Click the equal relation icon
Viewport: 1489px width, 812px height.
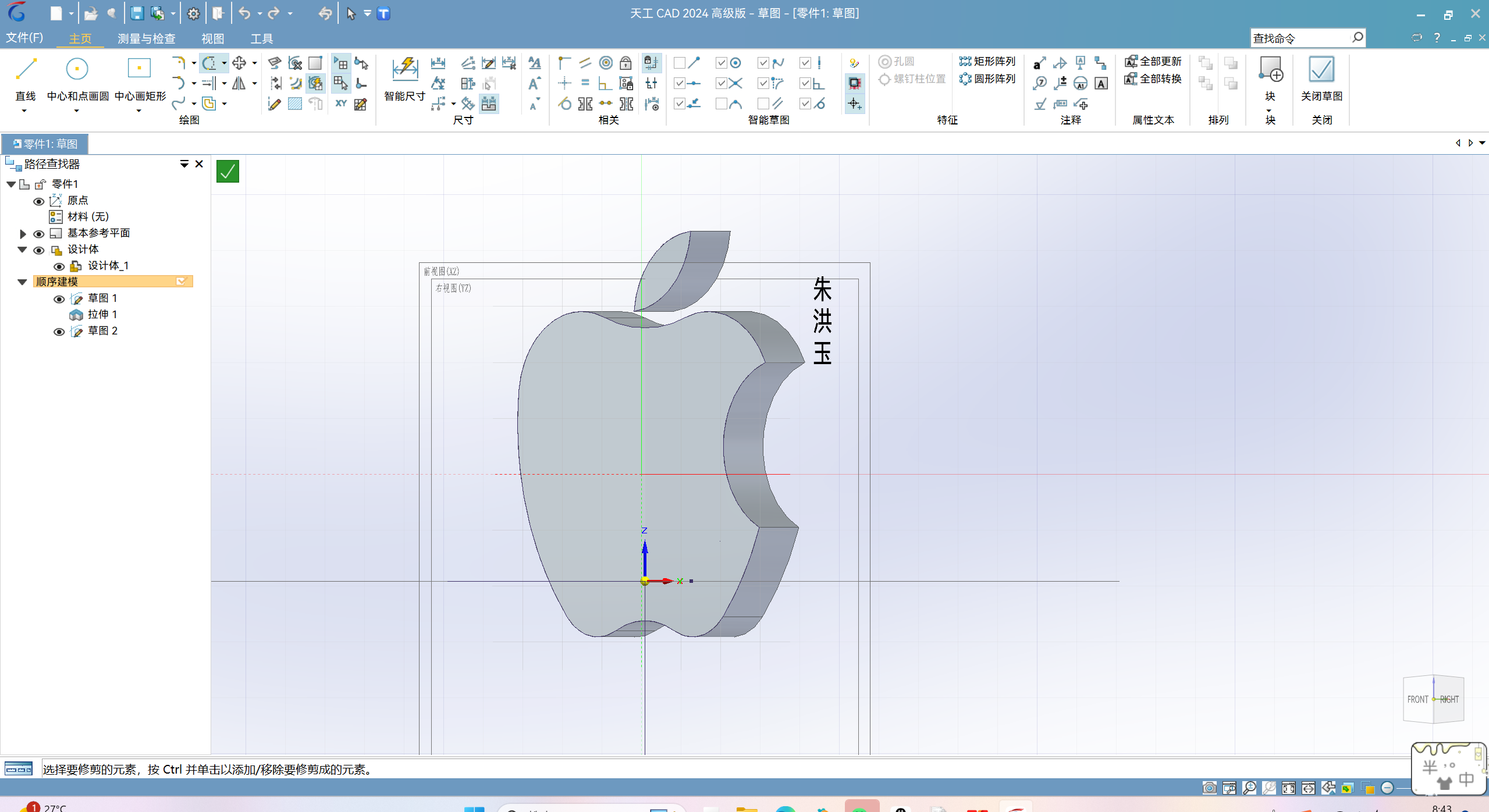click(585, 83)
